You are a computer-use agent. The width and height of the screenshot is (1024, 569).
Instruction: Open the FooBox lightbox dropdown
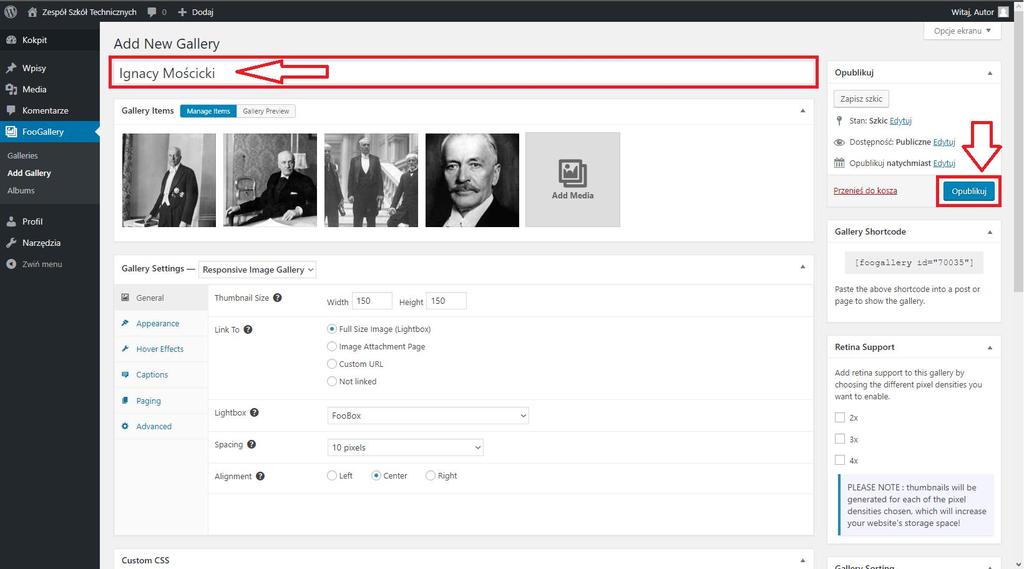click(x=428, y=415)
